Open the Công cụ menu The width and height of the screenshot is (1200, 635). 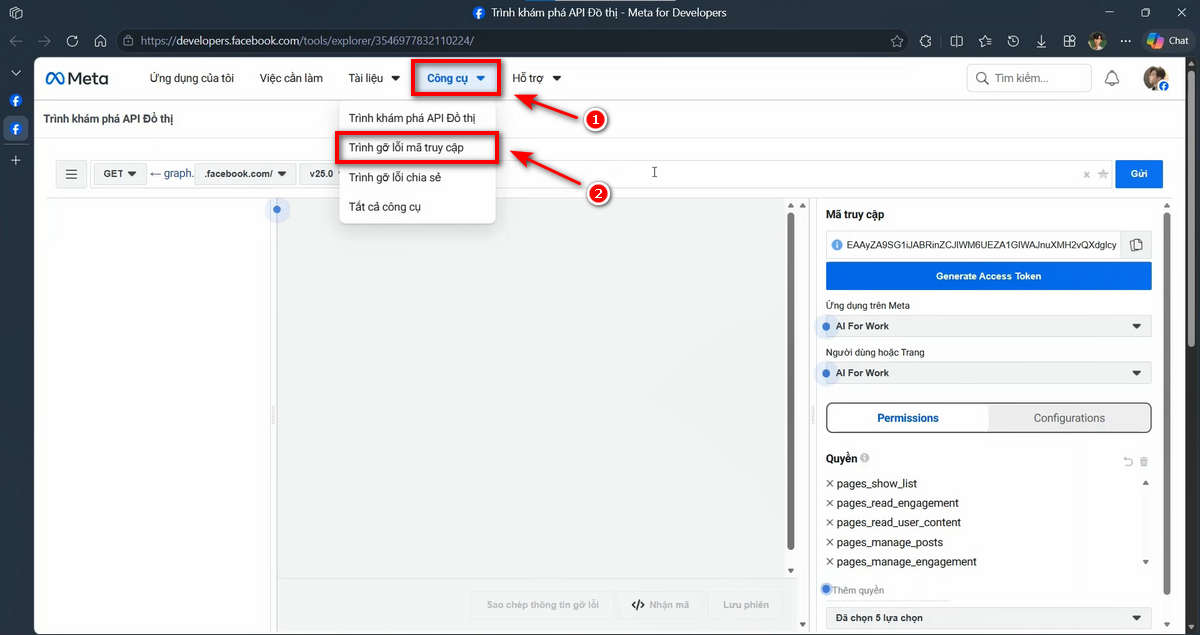[x=456, y=78]
